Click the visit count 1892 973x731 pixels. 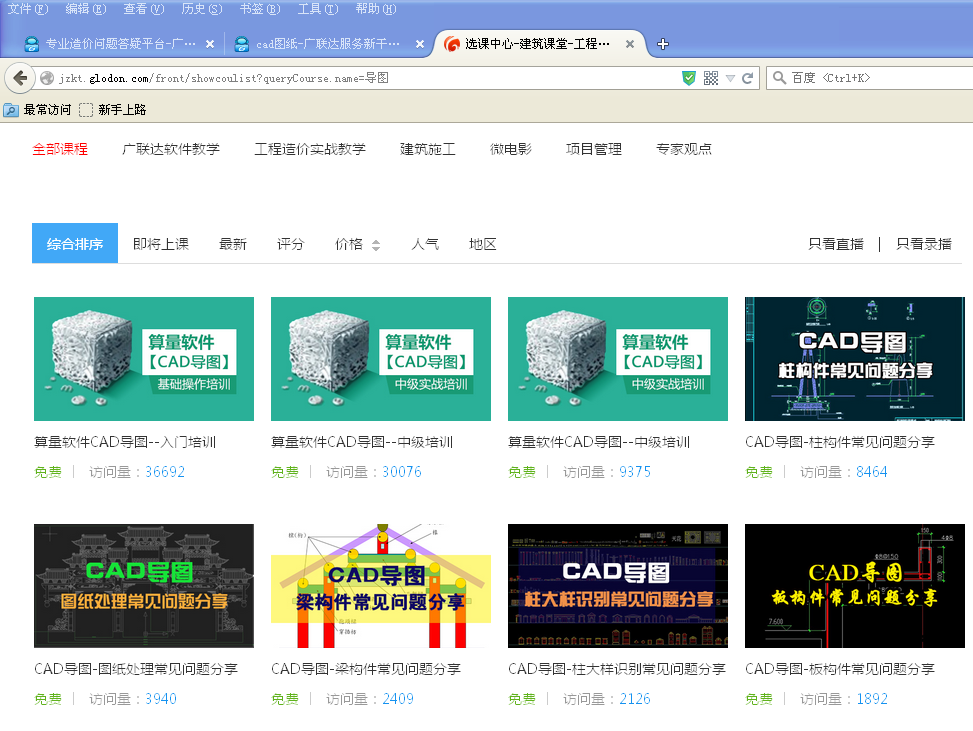(x=872, y=699)
